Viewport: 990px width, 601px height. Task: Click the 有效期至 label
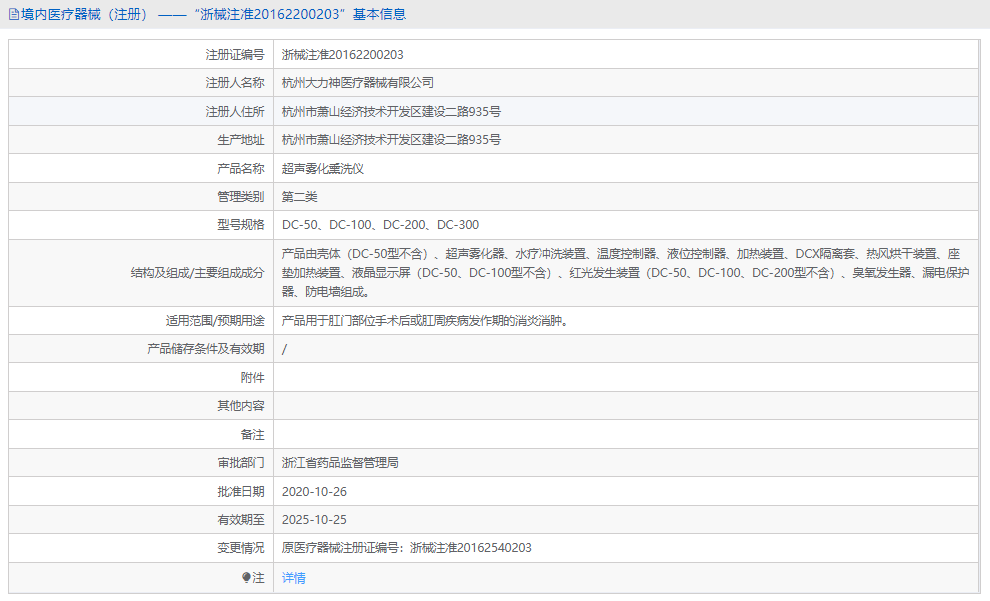(x=241, y=520)
